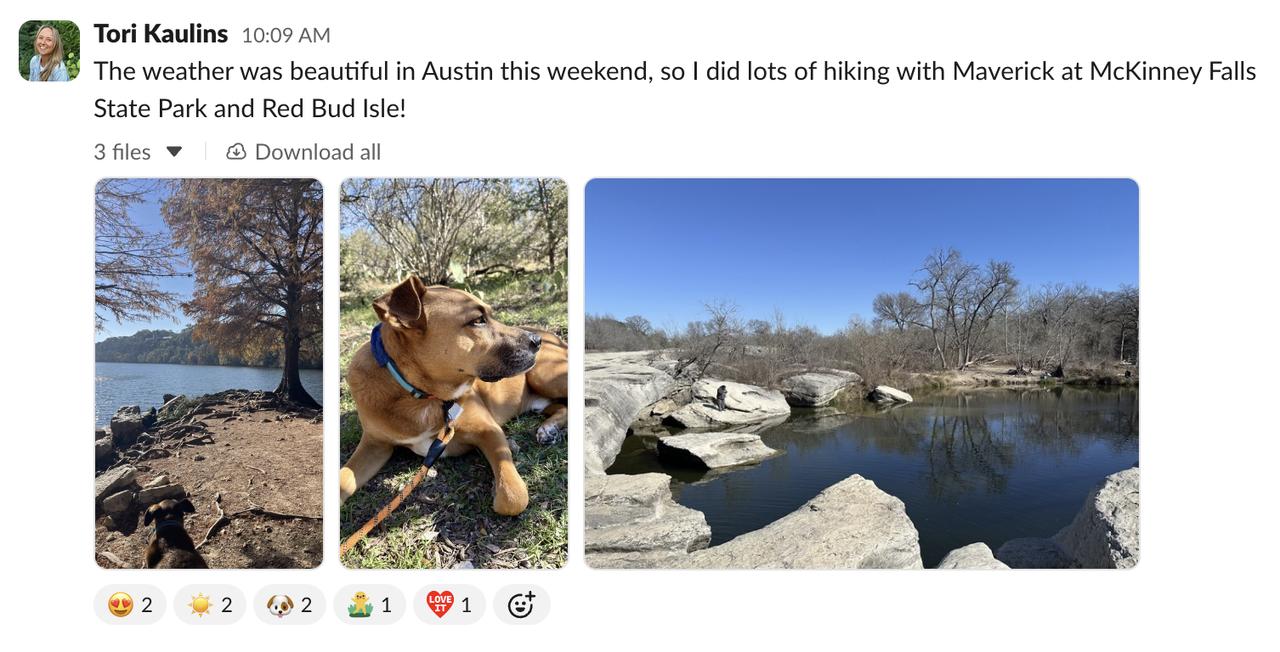Click the "3 files" label
The width and height of the screenshot is (1280, 652).
coord(122,152)
